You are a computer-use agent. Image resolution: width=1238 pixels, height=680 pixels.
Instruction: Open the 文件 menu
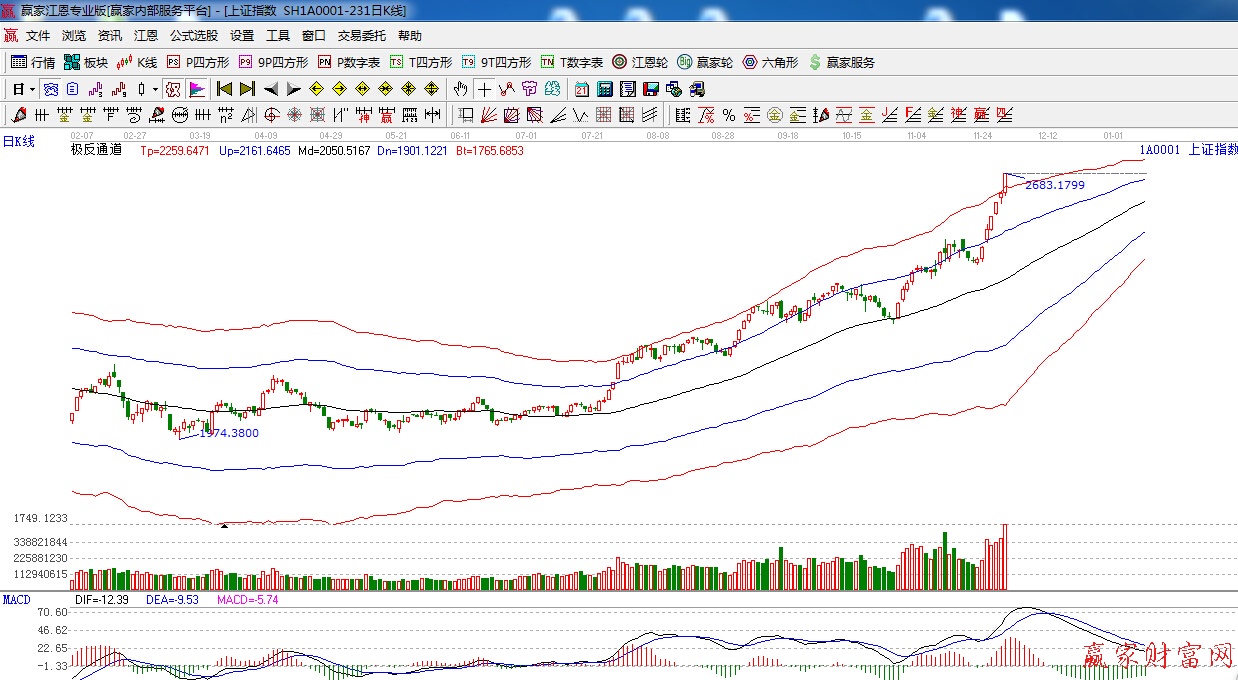point(38,35)
